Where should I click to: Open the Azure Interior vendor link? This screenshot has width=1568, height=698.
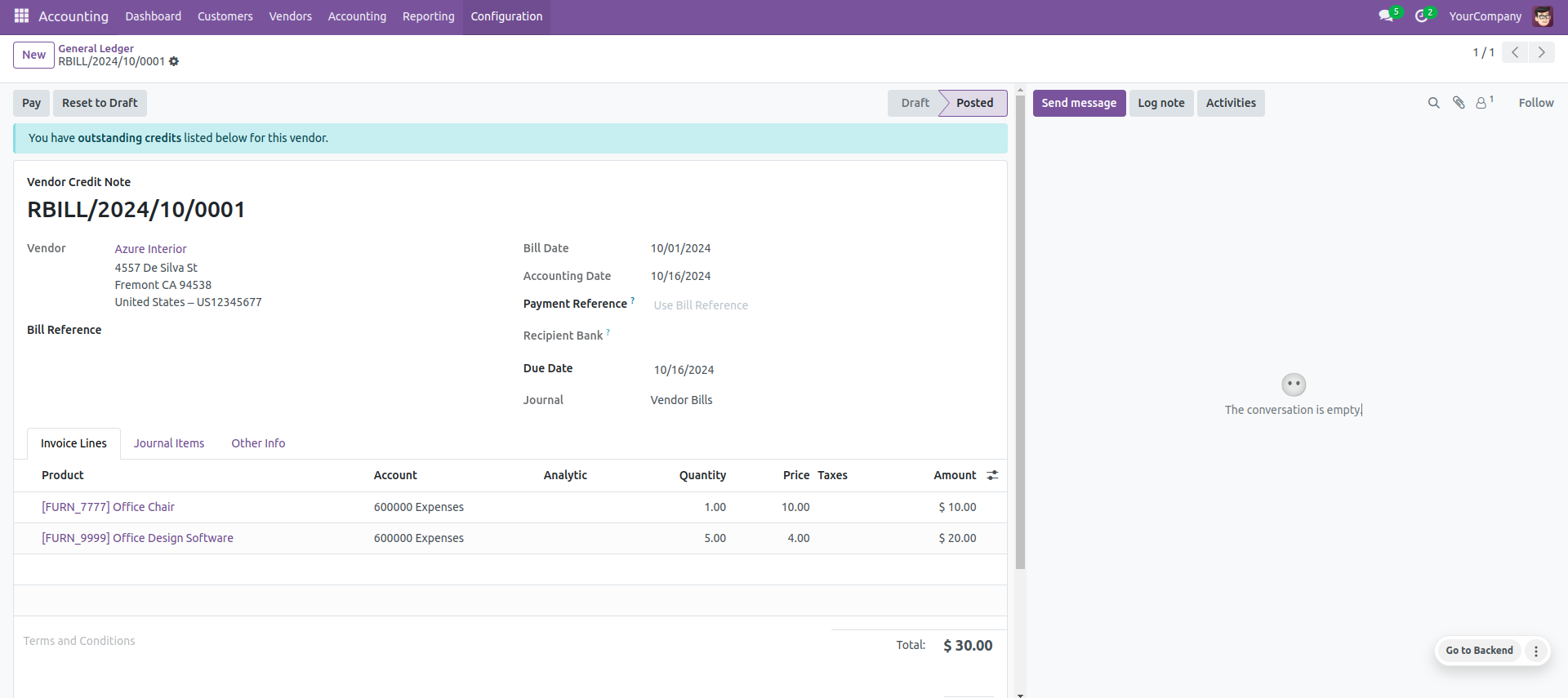coord(150,249)
